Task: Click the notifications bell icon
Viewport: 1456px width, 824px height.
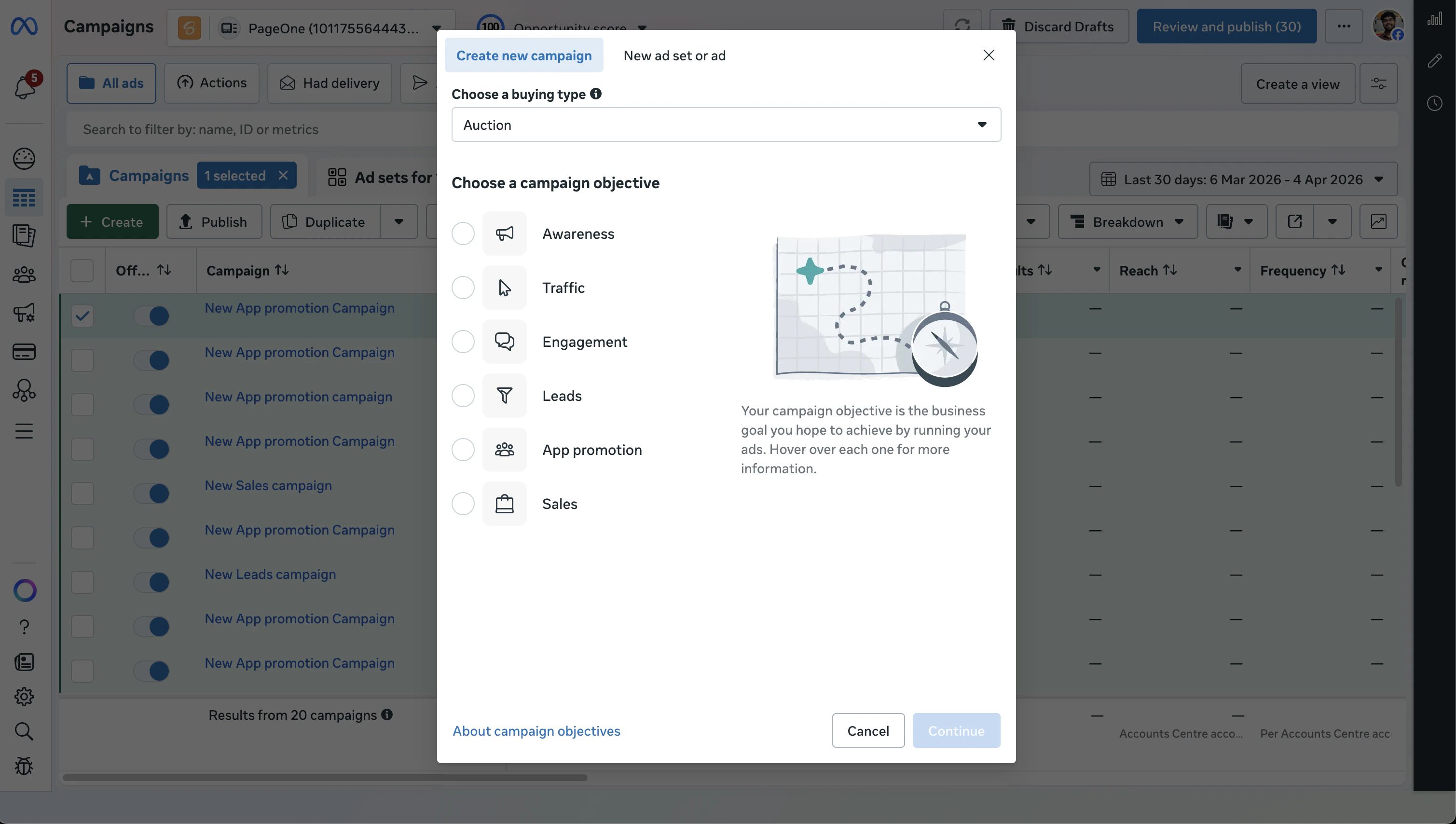Action: (x=24, y=87)
